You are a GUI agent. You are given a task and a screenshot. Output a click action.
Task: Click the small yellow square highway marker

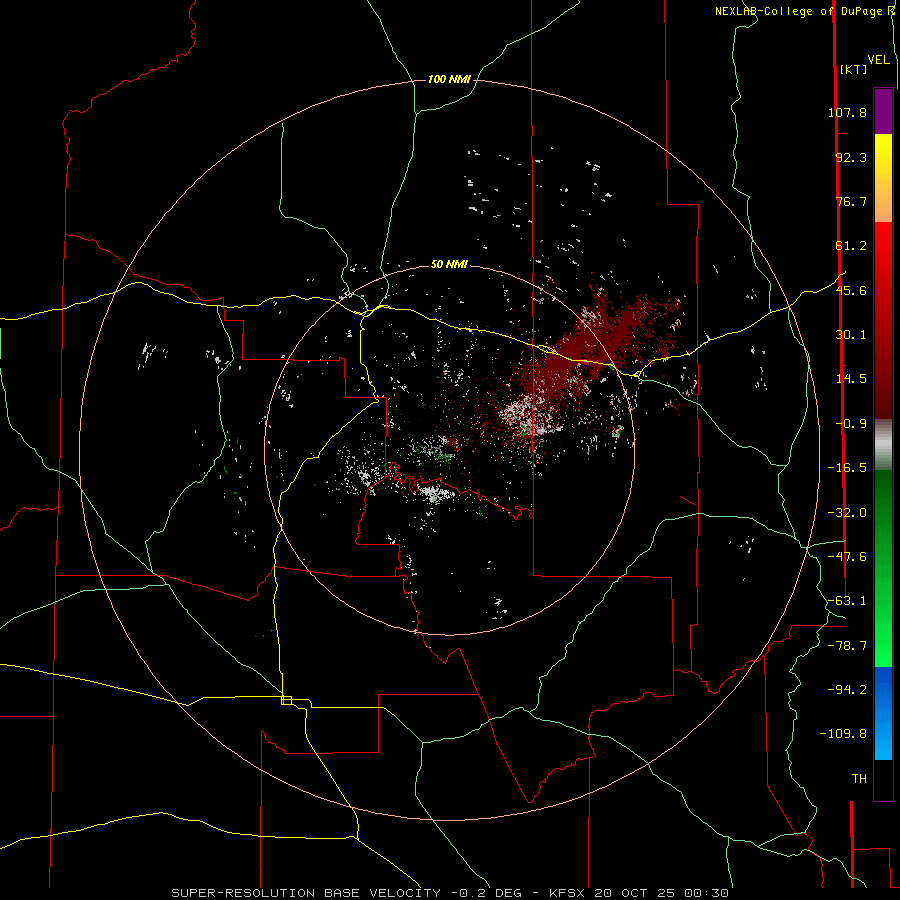point(286,700)
